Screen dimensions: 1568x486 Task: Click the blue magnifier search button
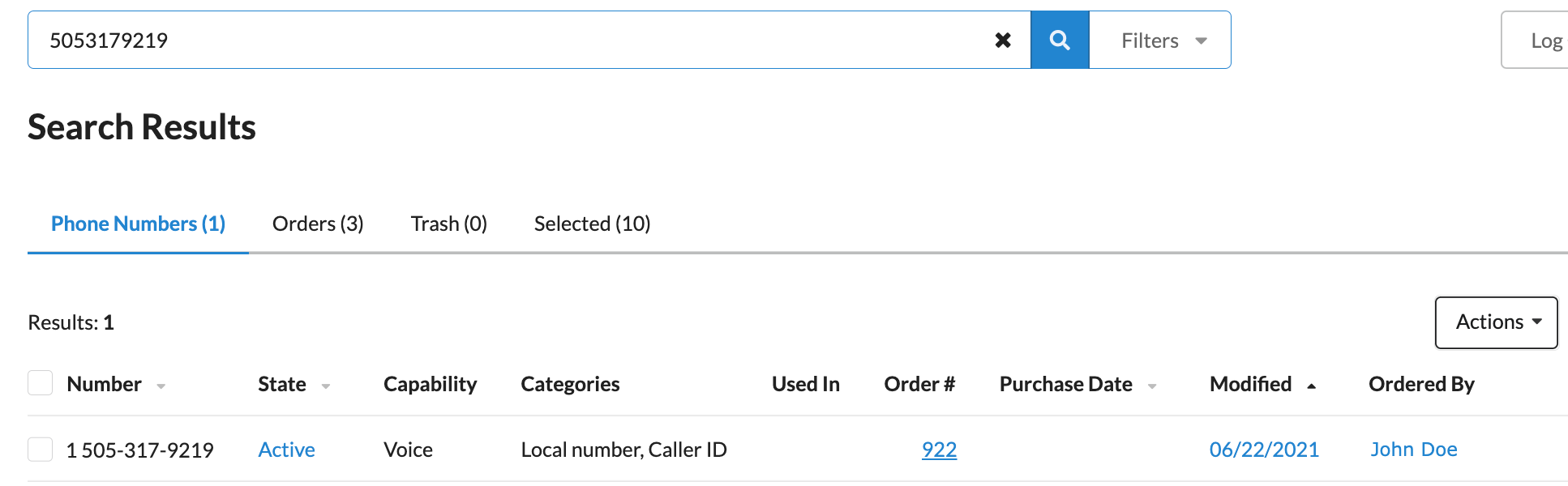pos(1060,40)
